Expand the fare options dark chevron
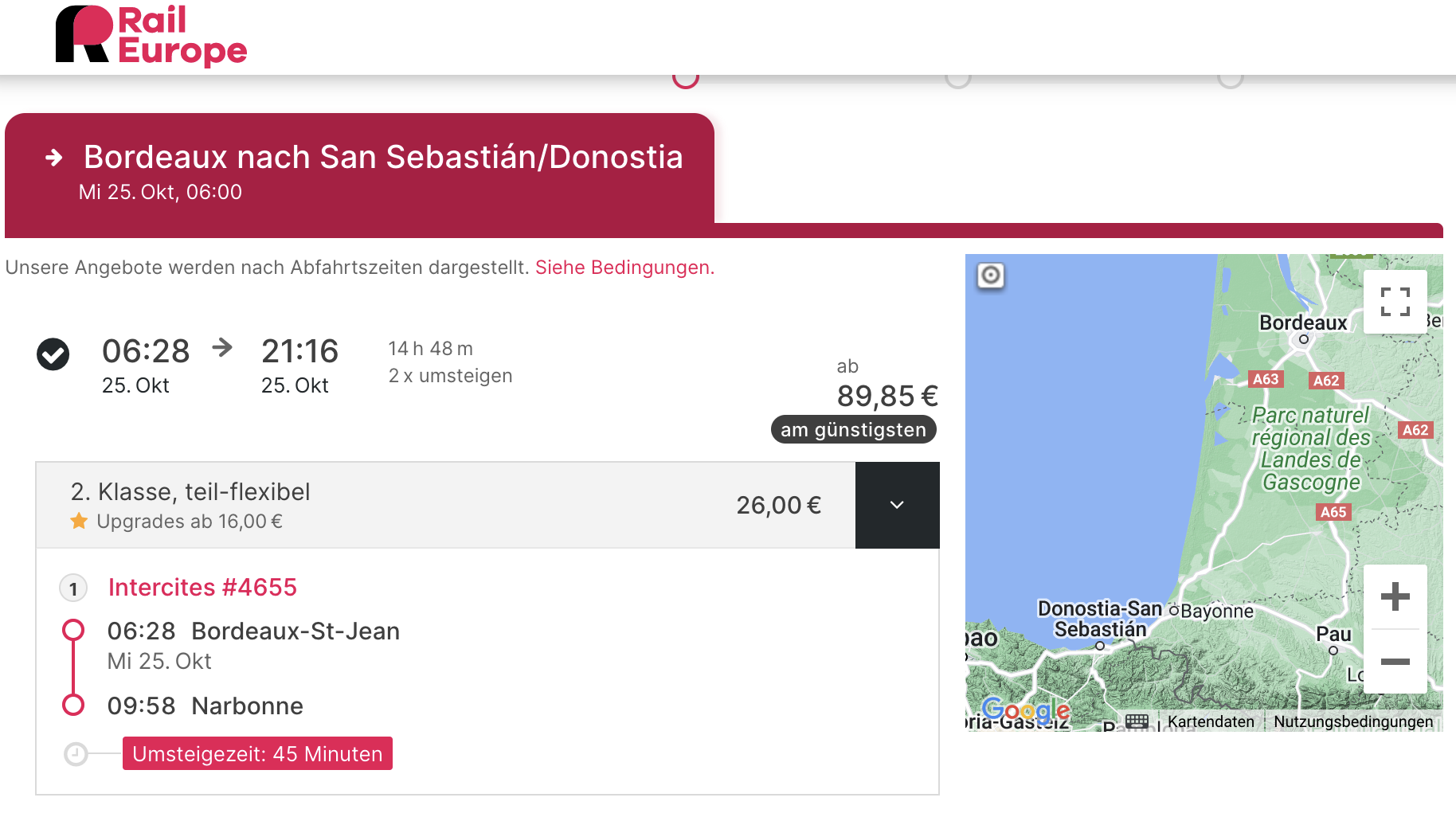The width and height of the screenshot is (1456, 817). click(897, 505)
